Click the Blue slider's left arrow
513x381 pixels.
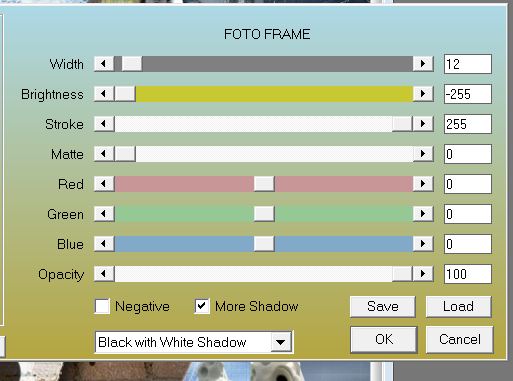[104, 244]
